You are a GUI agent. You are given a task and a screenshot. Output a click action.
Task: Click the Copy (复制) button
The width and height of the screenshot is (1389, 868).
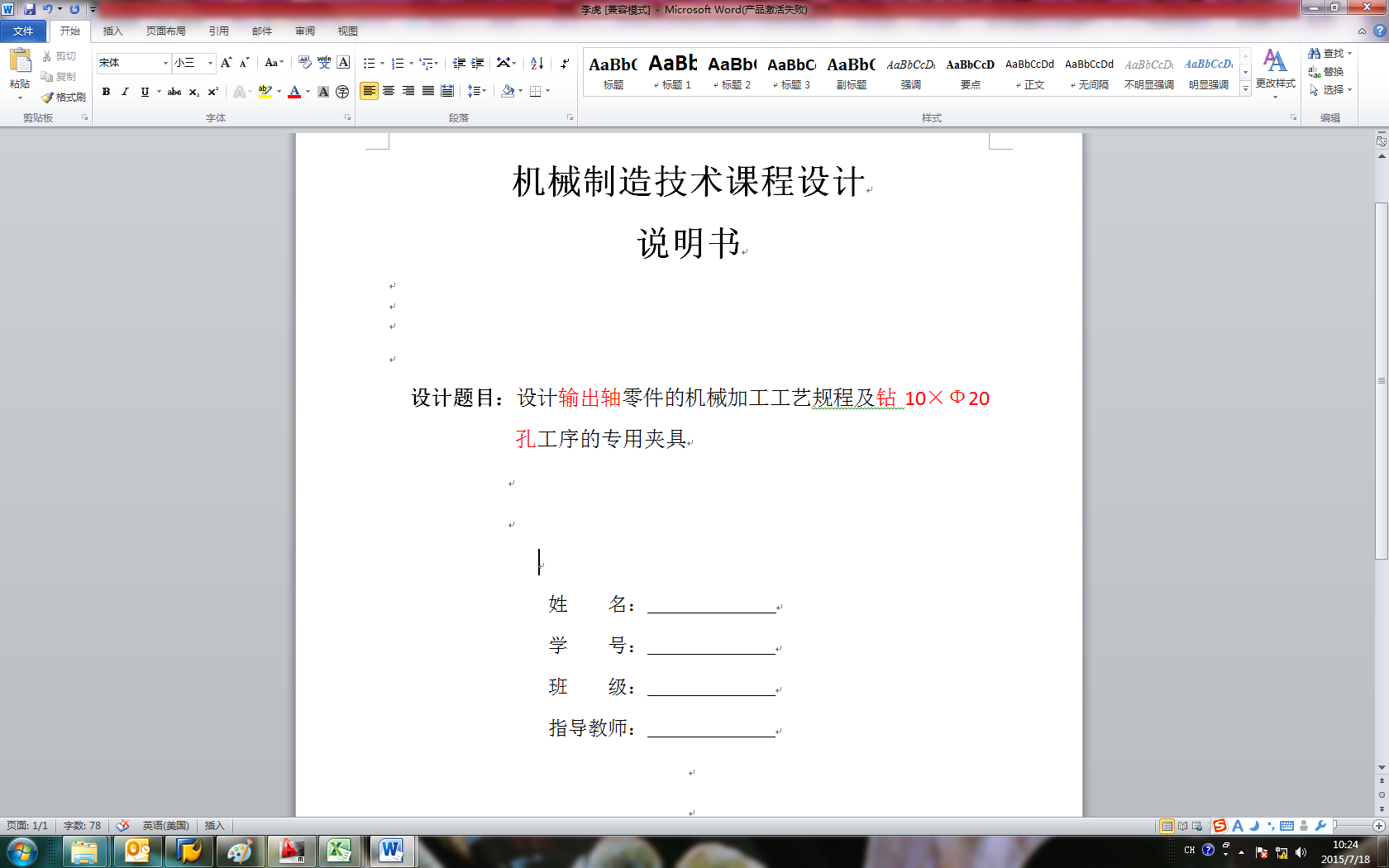[x=59, y=76]
